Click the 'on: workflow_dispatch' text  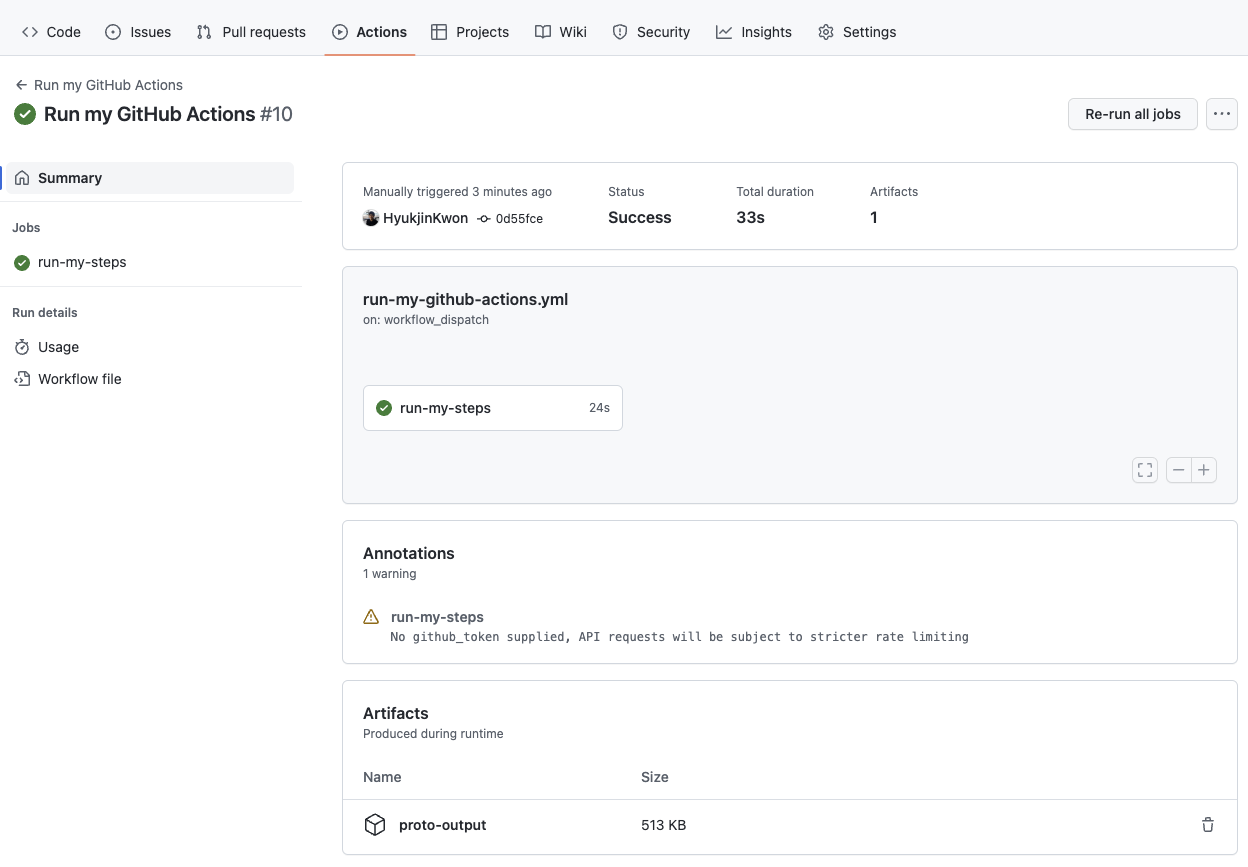coord(426,320)
